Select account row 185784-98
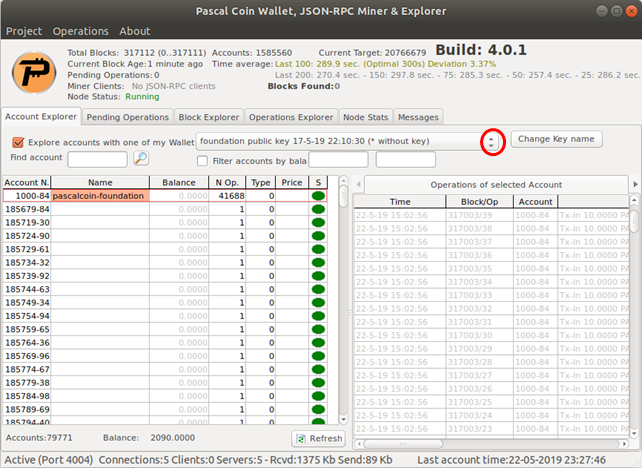This screenshot has width=643, height=469. click(165, 396)
